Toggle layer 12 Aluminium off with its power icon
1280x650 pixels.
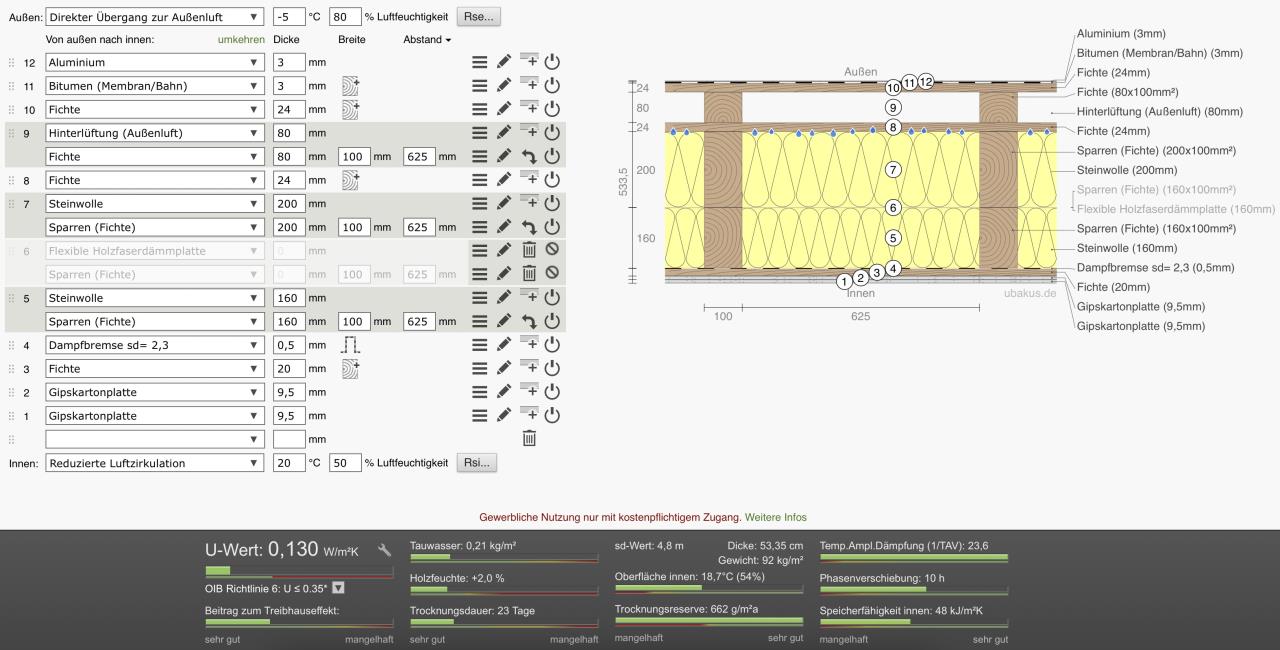pyautogui.click(x=552, y=62)
